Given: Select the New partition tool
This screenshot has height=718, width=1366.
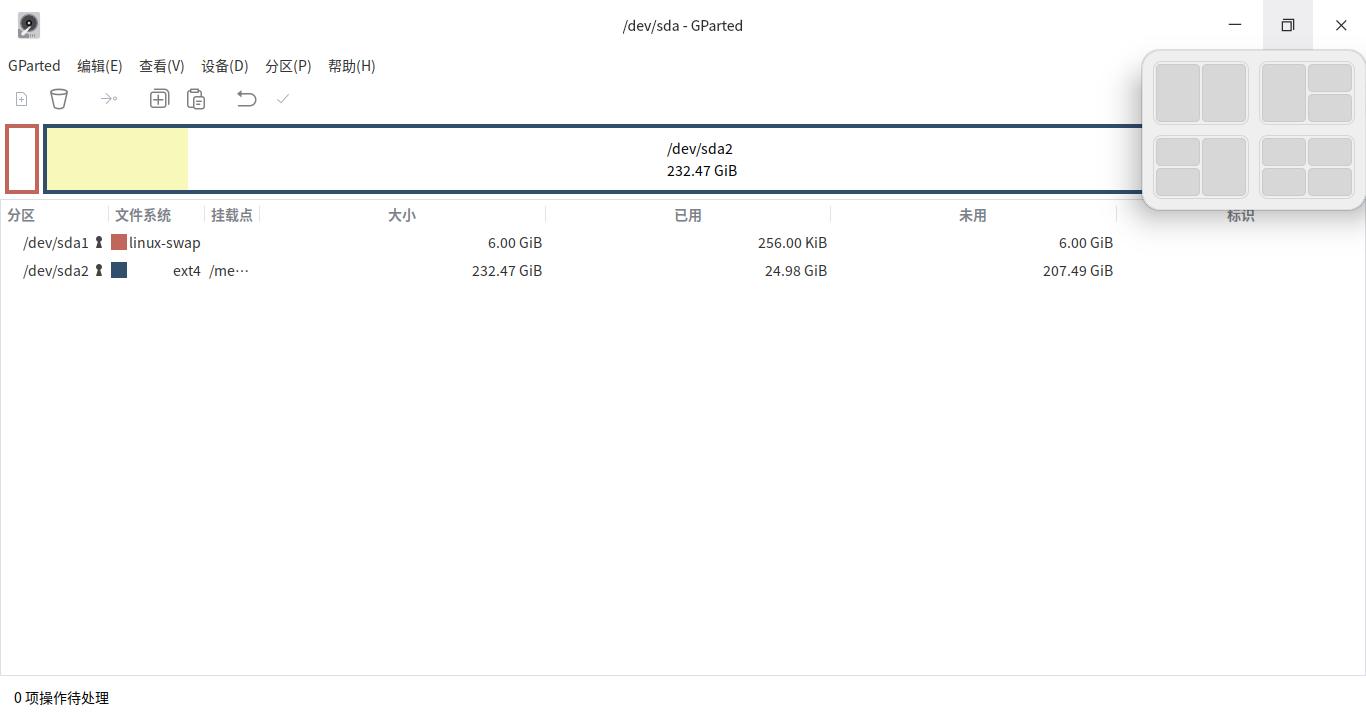Looking at the screenshot, I should tap(20, 98).
